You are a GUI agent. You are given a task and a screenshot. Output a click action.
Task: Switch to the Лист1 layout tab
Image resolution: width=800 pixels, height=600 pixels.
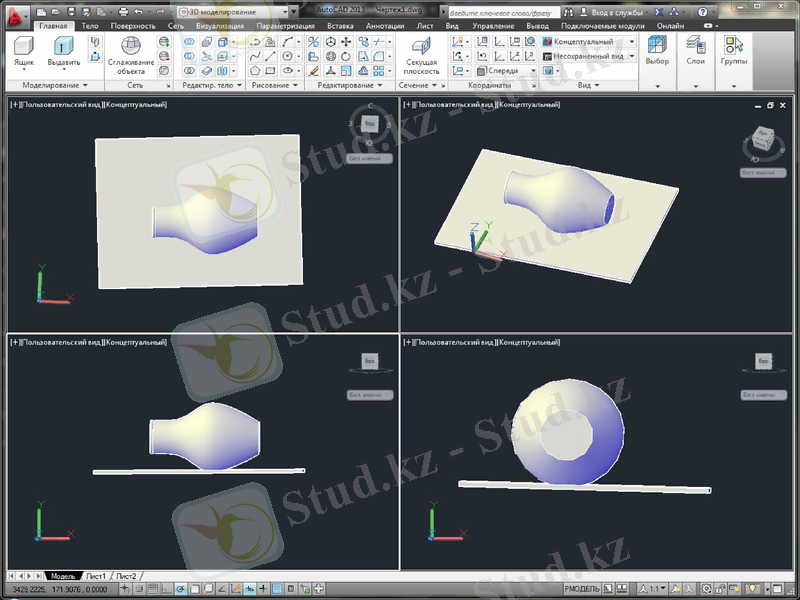pos(95,576)
